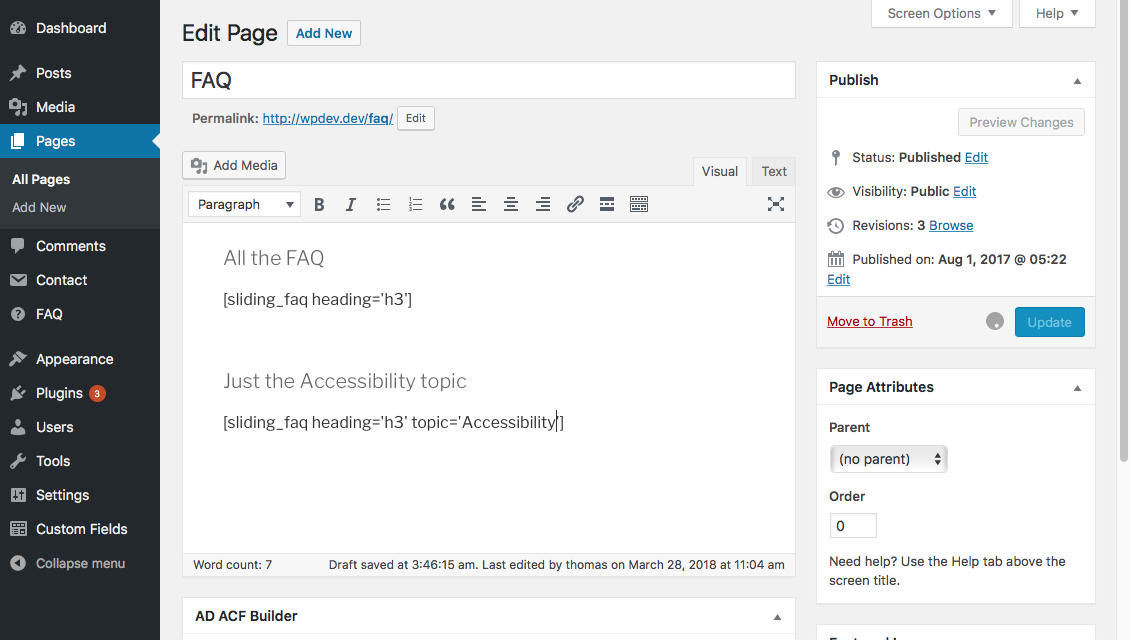Switch to the Text editor tab
1130x640 pixels.
774,171
